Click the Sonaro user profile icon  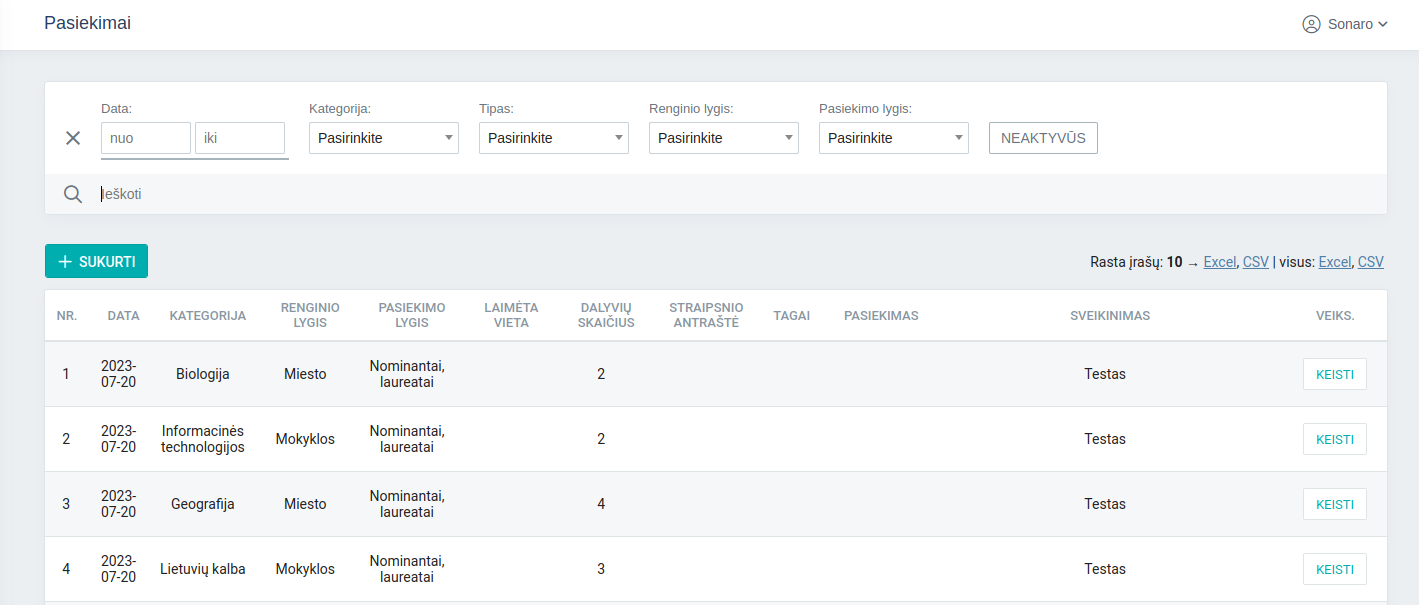pos(1311,24)
